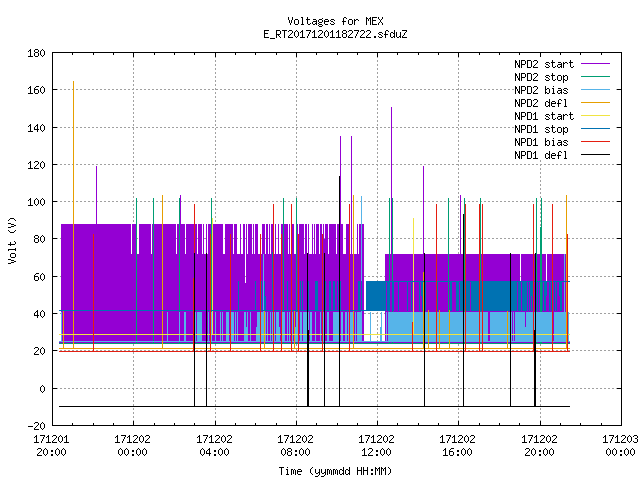640x480 pixels.
Task: Click the y-axis tick value 60
Action: [39, 277]
